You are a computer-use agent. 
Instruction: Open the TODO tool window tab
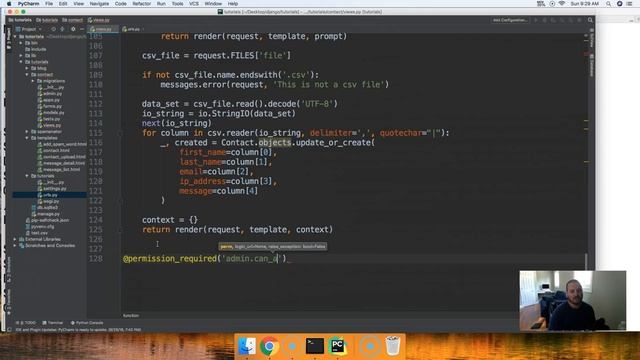(x=26, y=323)
